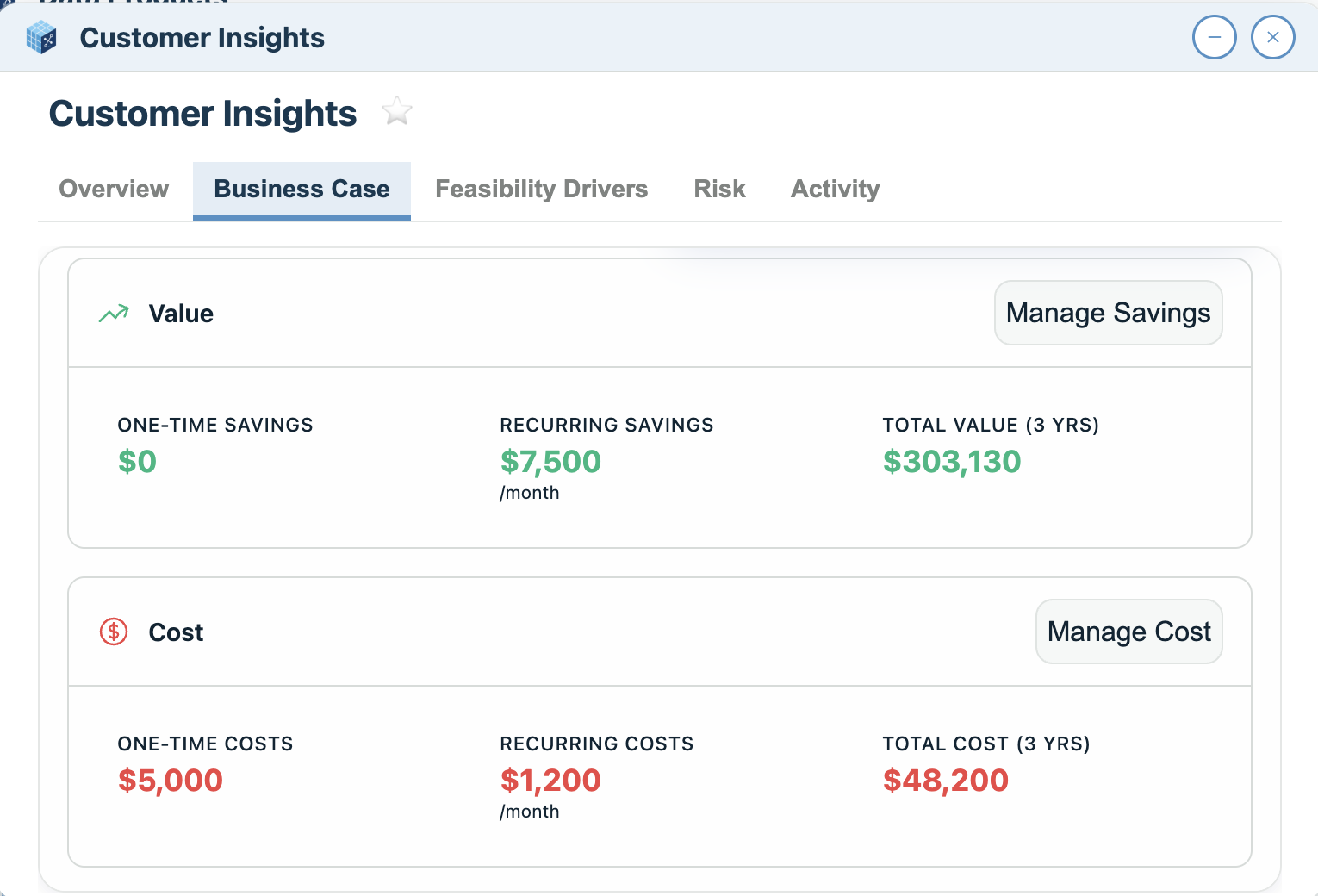Click the $0 one-time savings value
Viewport: 1318px width, 896px height.
[x=137, y=462]
